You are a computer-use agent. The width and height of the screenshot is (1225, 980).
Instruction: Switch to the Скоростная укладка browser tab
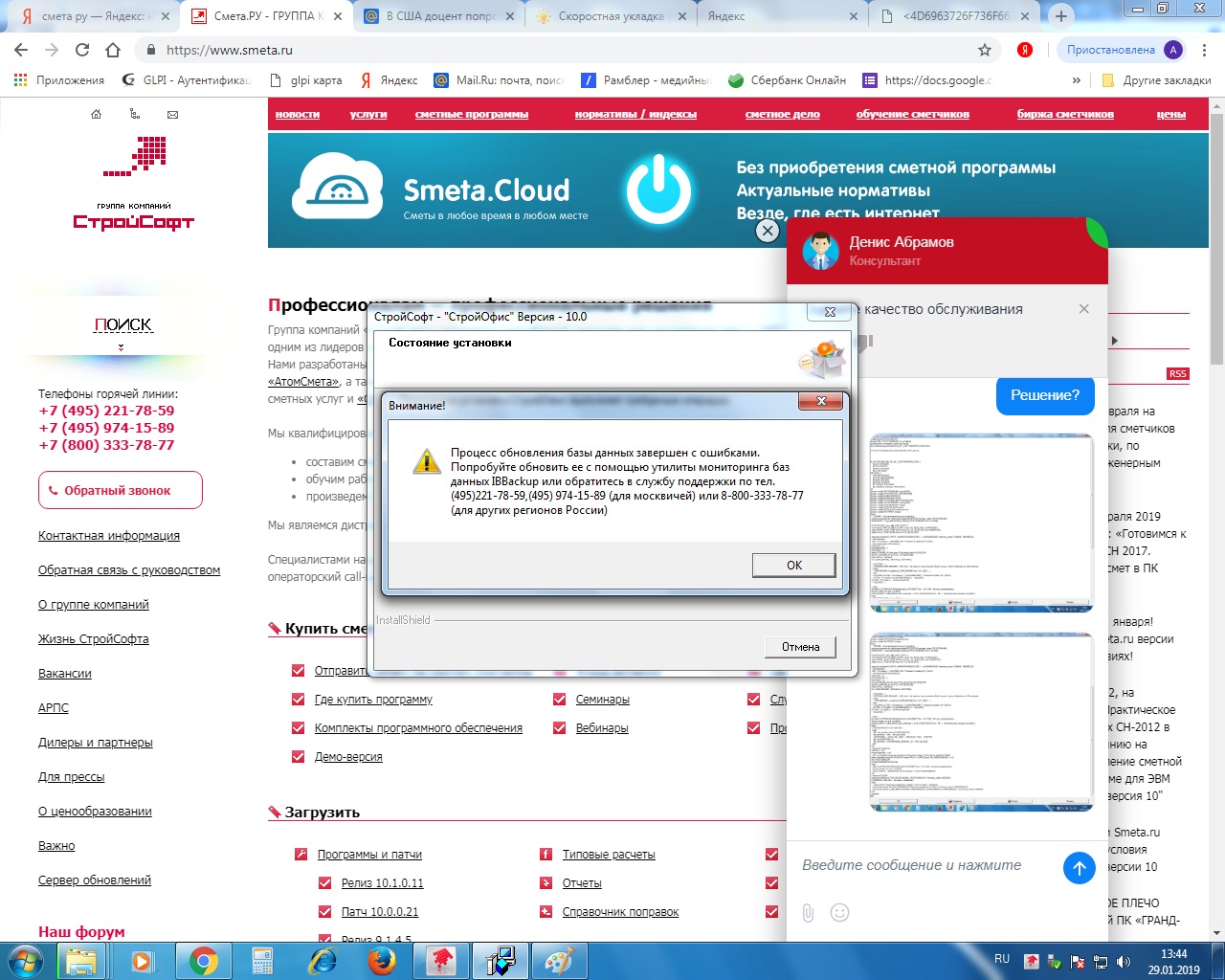click(x=610, y=16)
